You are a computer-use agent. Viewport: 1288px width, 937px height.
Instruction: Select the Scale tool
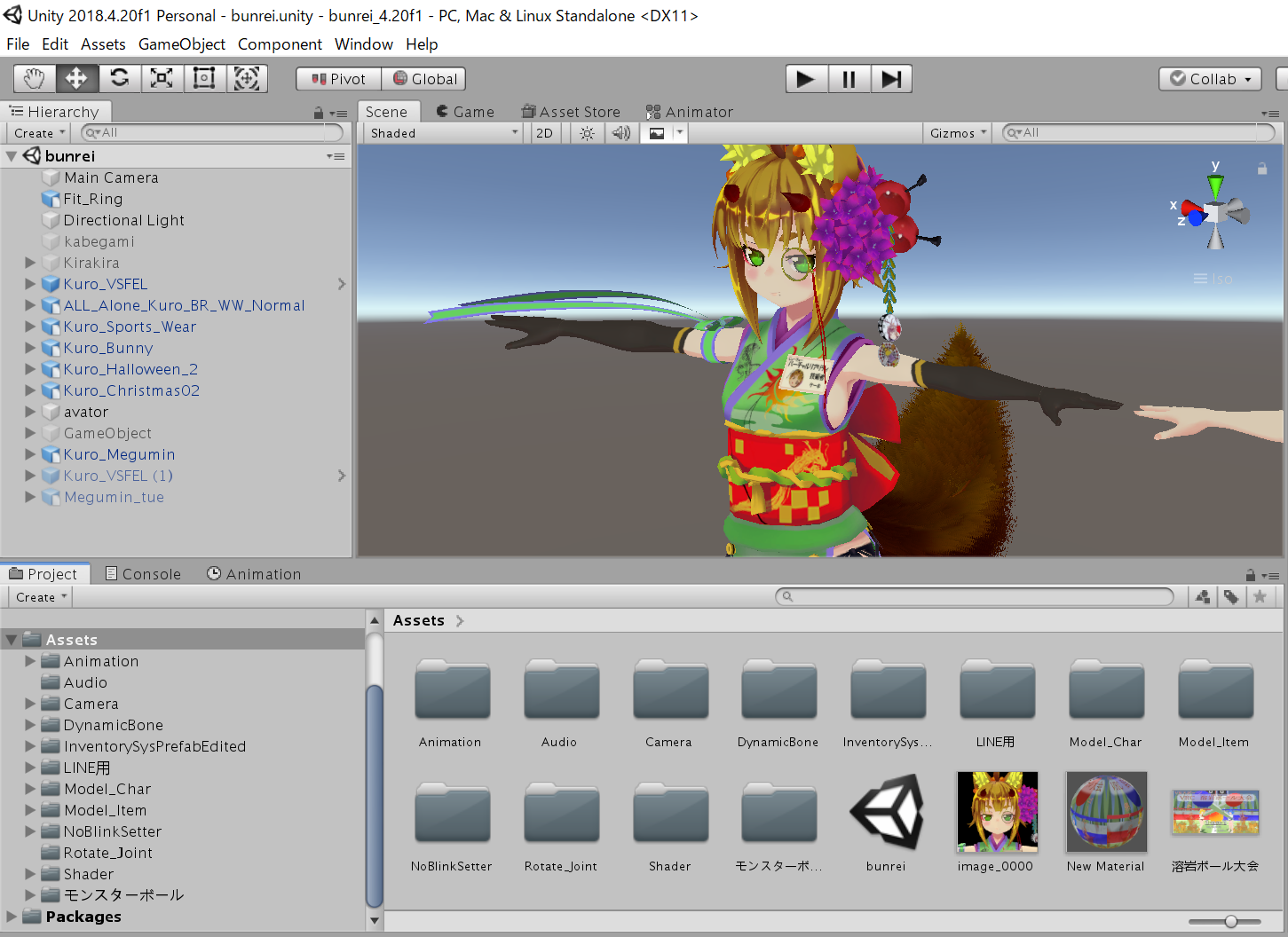(x=162, y=79)
